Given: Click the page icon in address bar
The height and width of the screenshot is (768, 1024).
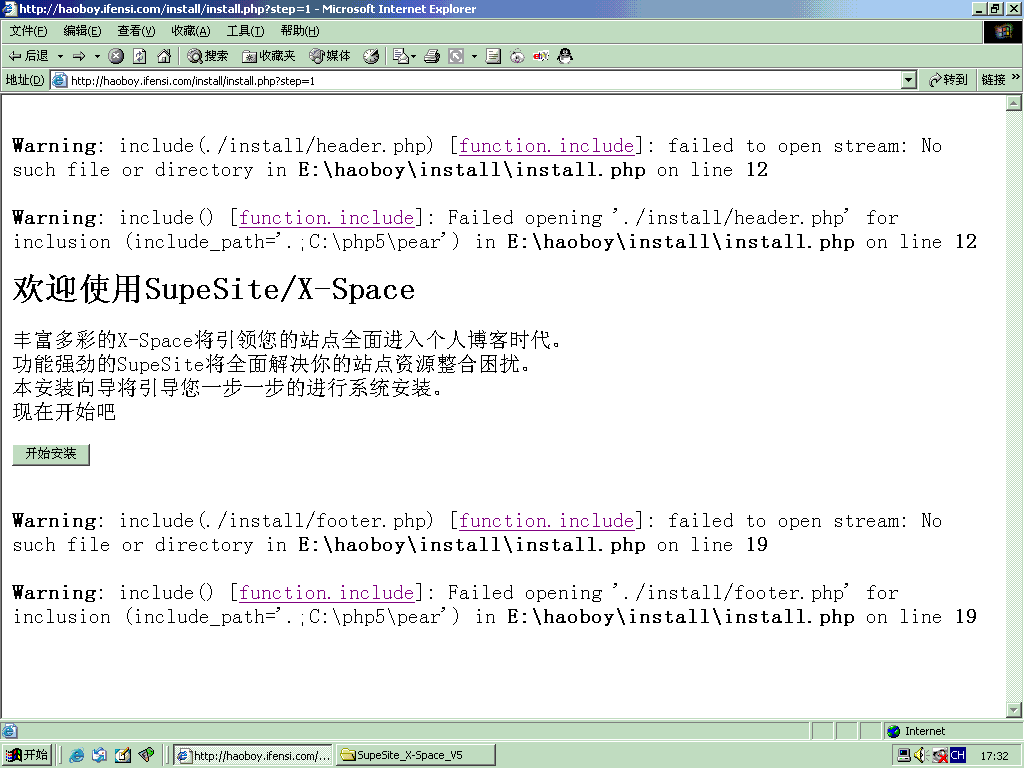Looking at the screenshot, I should point(59,80).
